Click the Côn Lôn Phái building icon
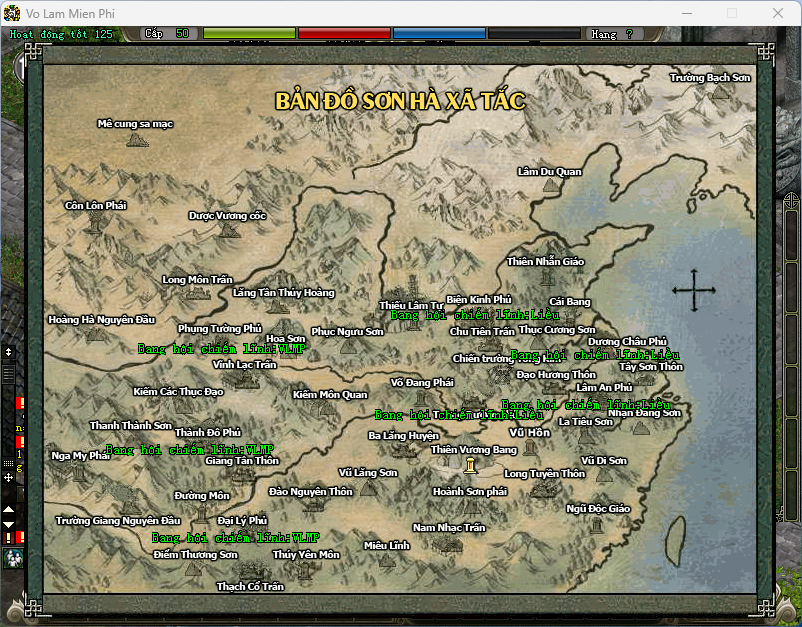The height and width of the screenshot is (627, 802). [x=96, y=220]
